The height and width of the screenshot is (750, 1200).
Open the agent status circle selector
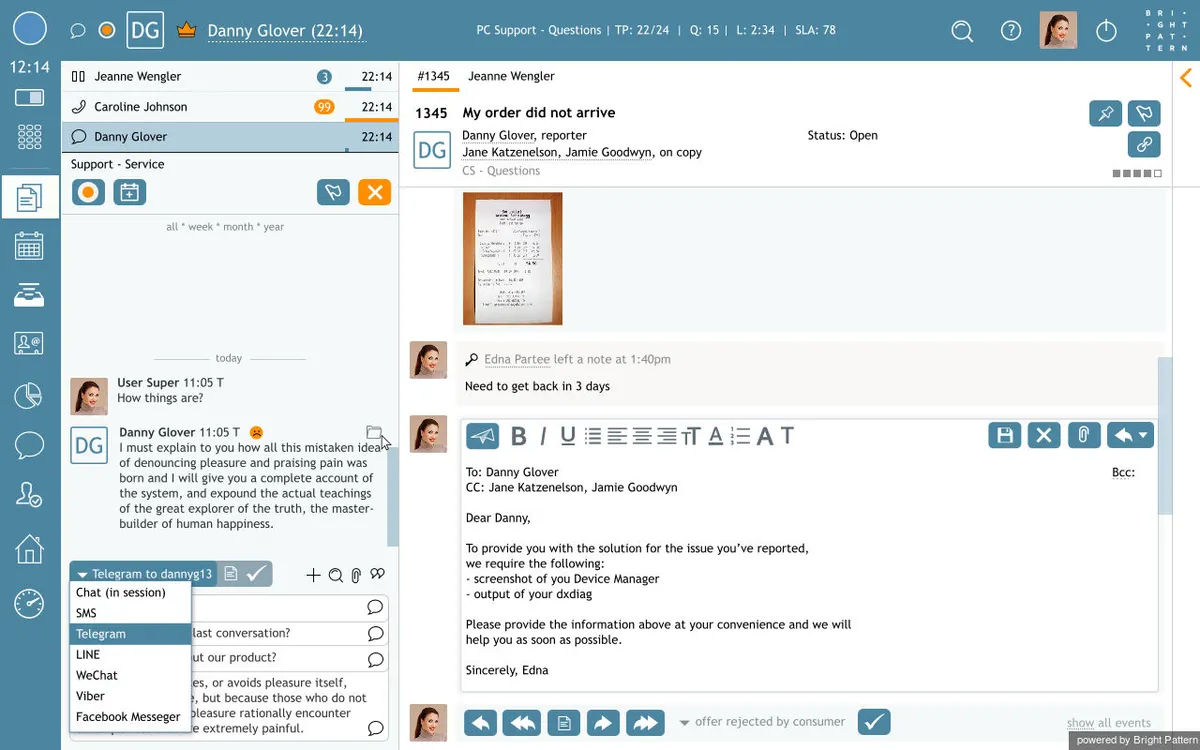tap(30, 29)
